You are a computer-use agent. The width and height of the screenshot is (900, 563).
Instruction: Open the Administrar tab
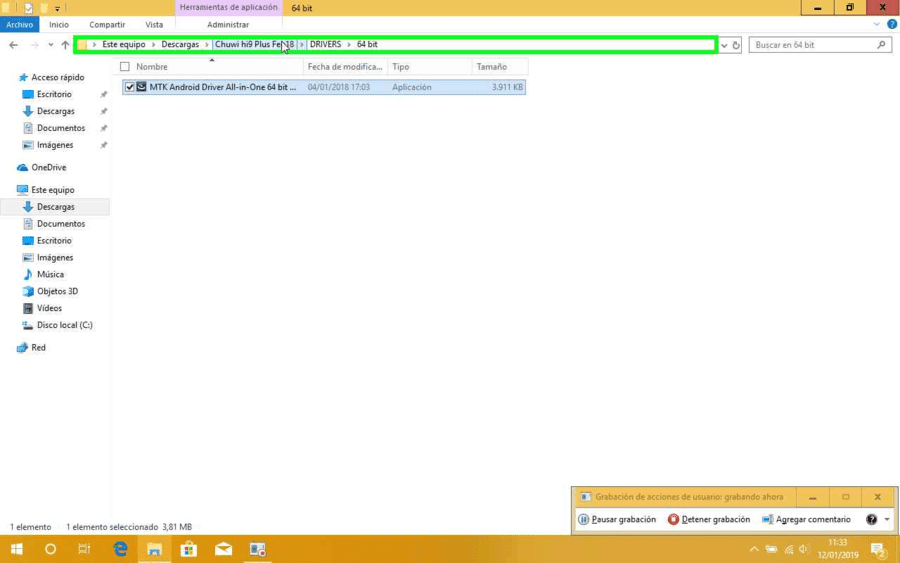point(228,25)
